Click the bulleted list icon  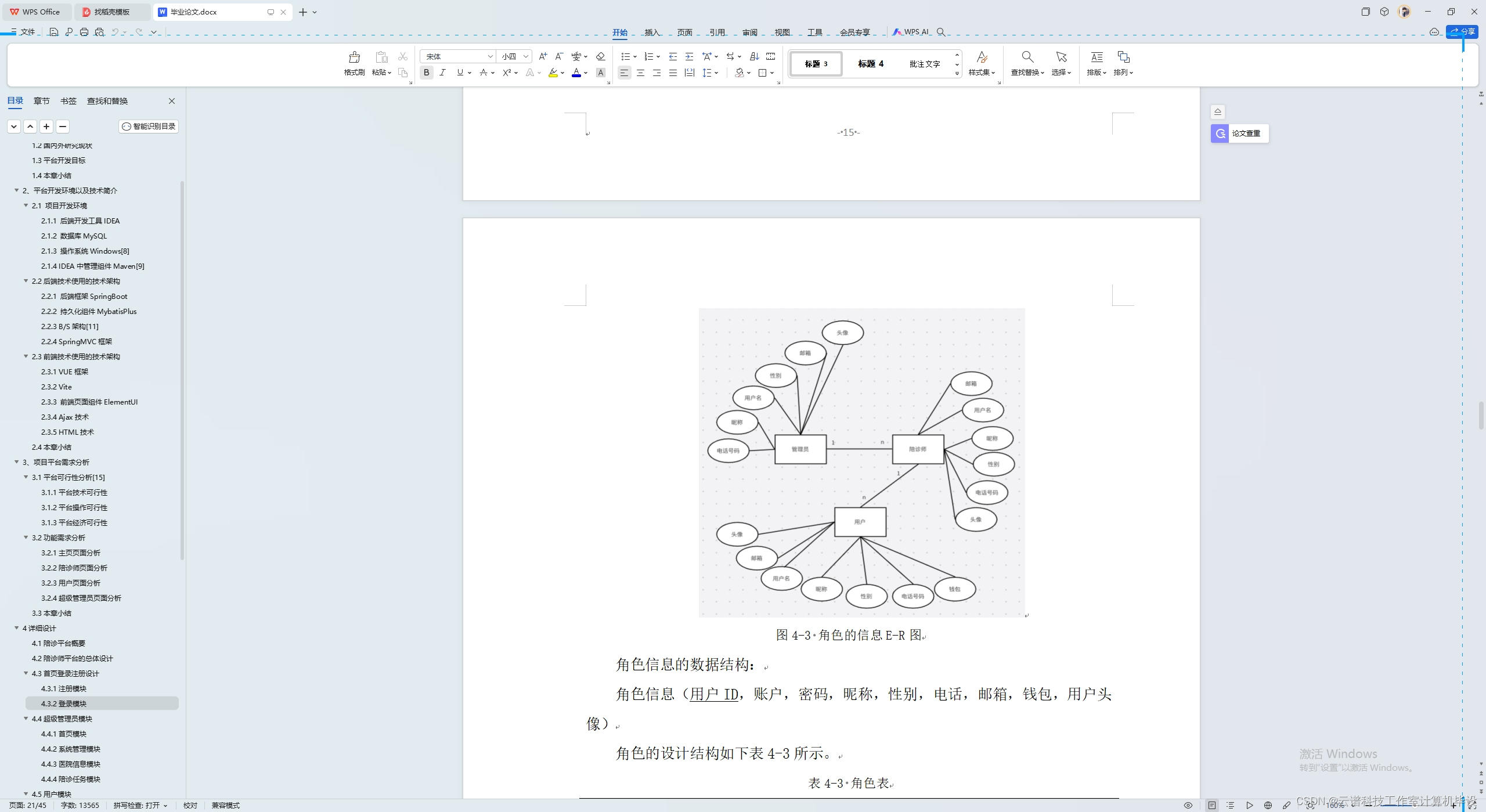click(625, 56)
